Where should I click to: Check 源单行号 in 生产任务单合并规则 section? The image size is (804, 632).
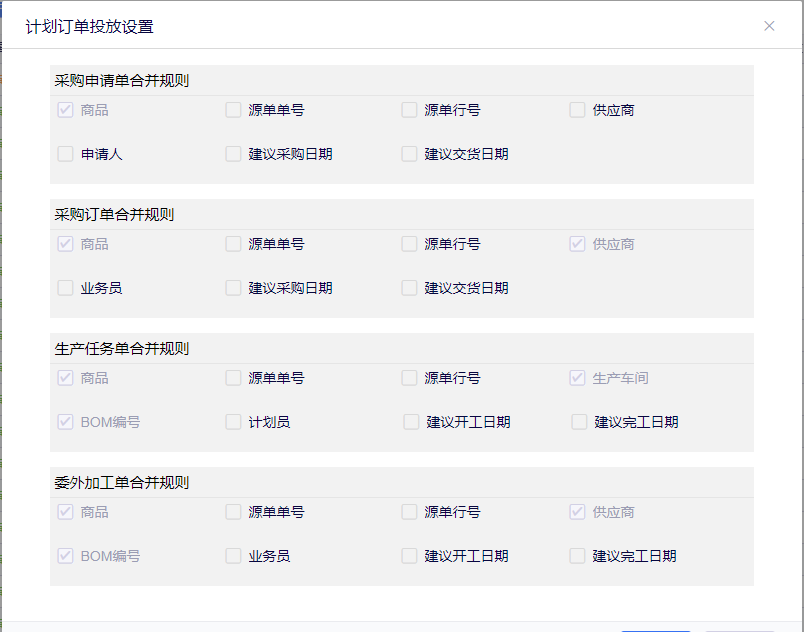409,378
